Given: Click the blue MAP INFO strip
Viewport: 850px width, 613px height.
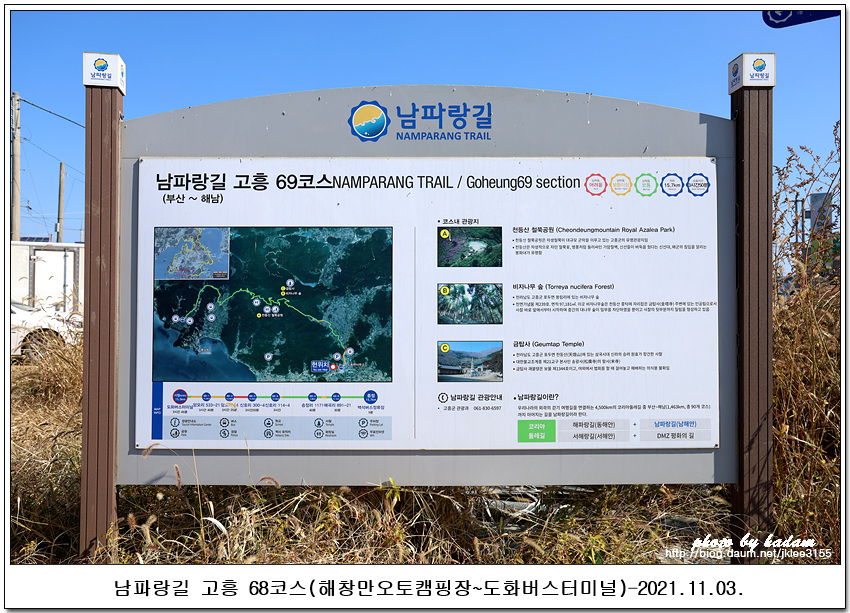Looking at the screenshot, I should coord(157,410).
